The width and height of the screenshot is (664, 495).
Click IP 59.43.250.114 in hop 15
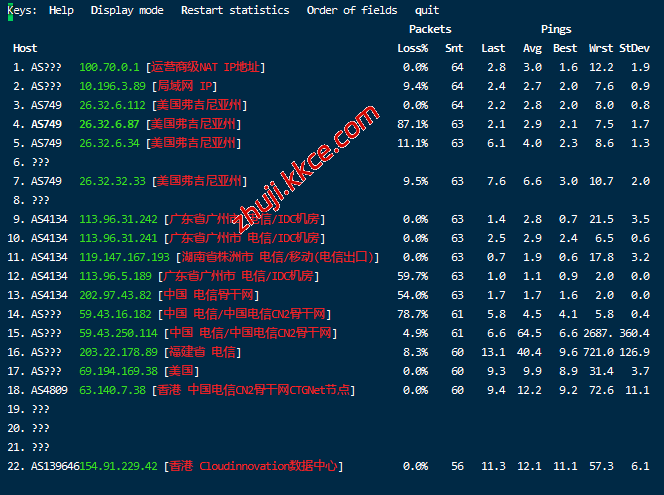tap(118, 333)
